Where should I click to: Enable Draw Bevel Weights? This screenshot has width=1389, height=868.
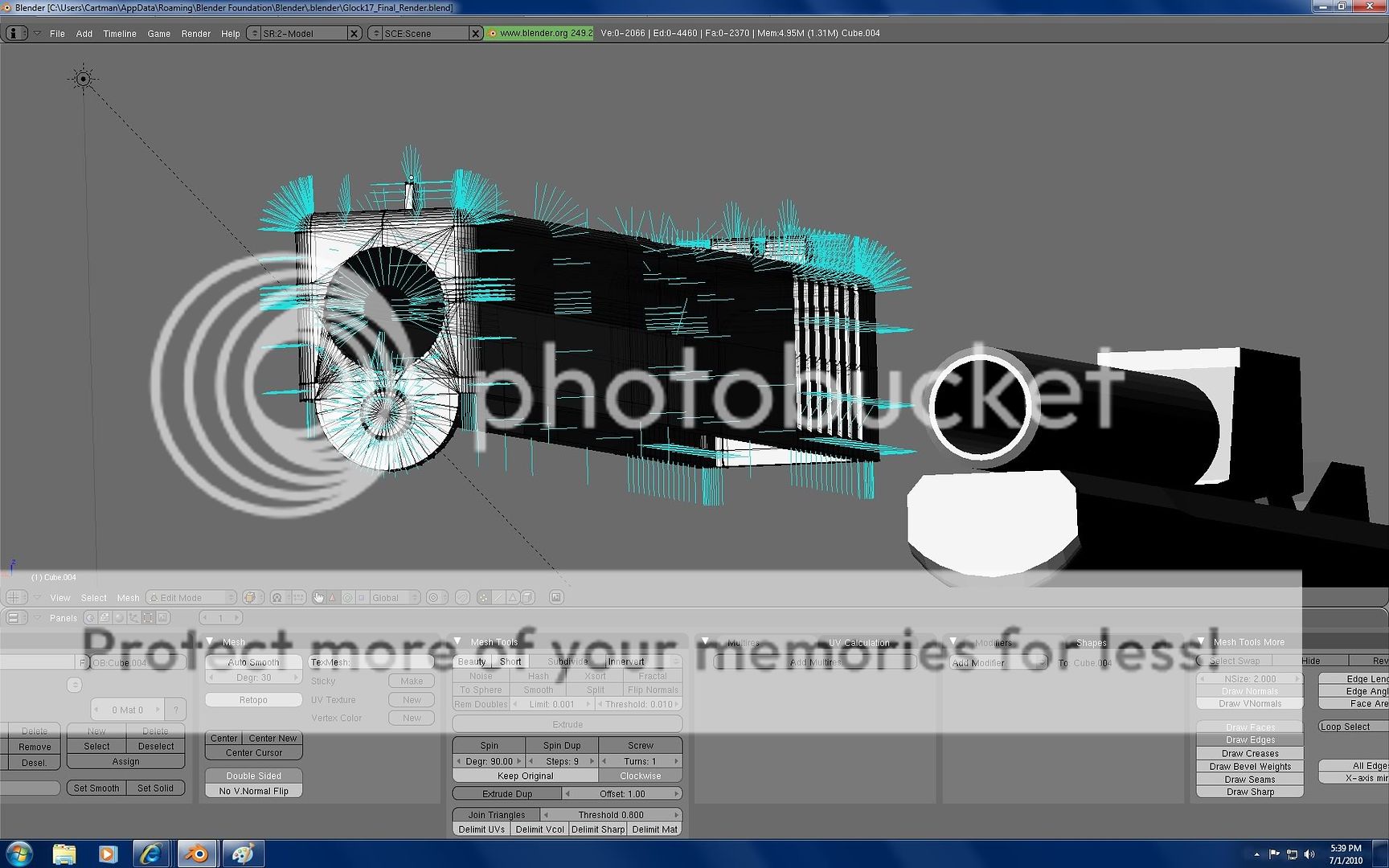[x=1250, y=766]
